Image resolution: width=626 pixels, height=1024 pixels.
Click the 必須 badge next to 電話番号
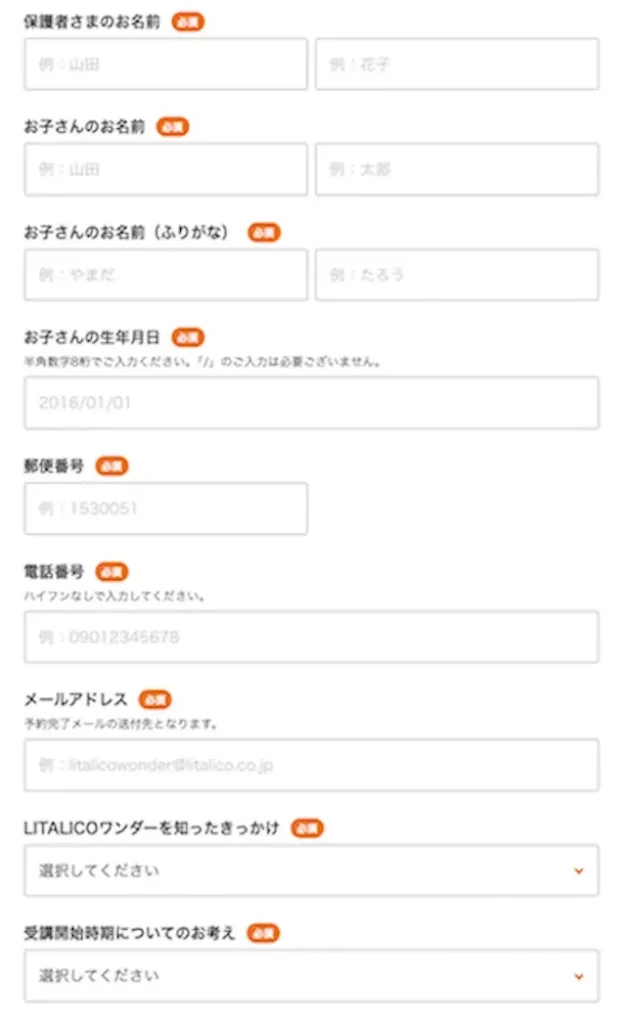pyautogui.click(x=112, y=571)
